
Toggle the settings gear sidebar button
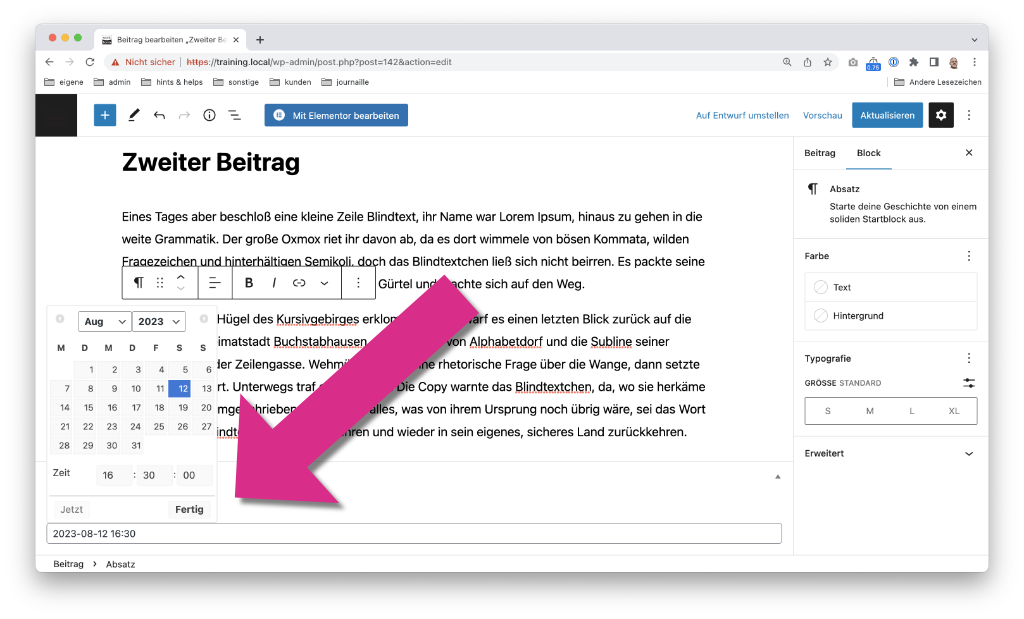click(x=941, y=115)
